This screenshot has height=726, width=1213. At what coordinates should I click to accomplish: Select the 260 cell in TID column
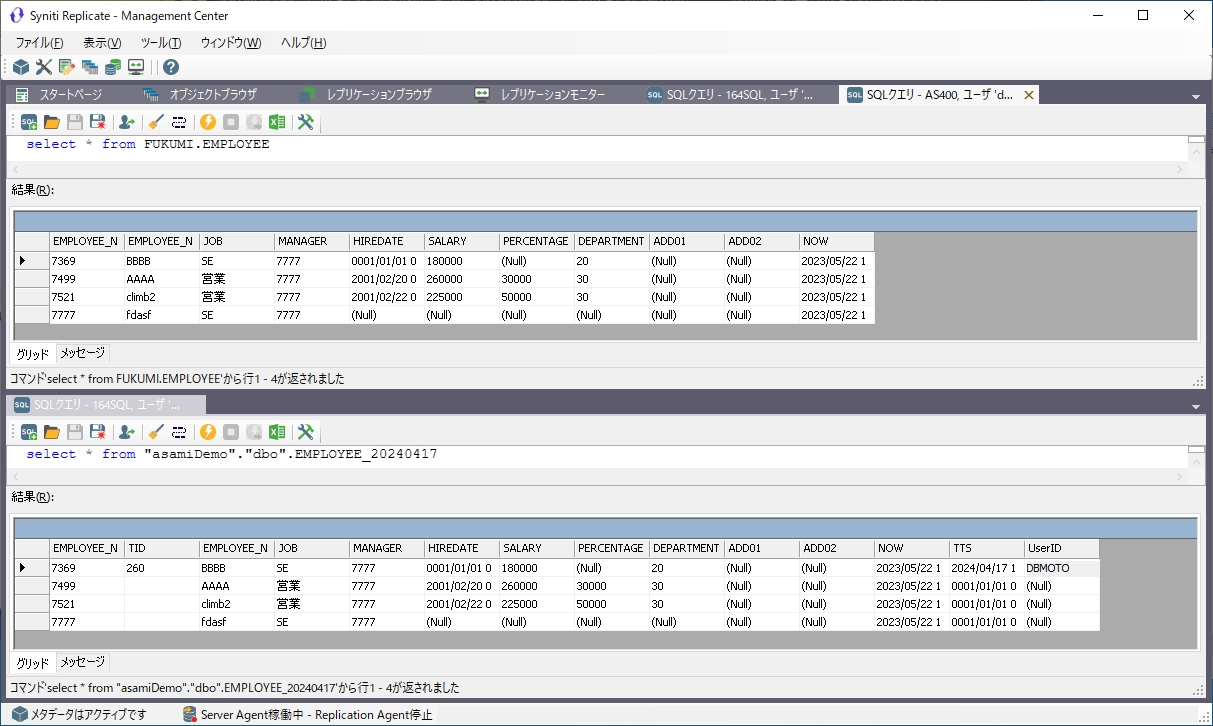point(162,568)
